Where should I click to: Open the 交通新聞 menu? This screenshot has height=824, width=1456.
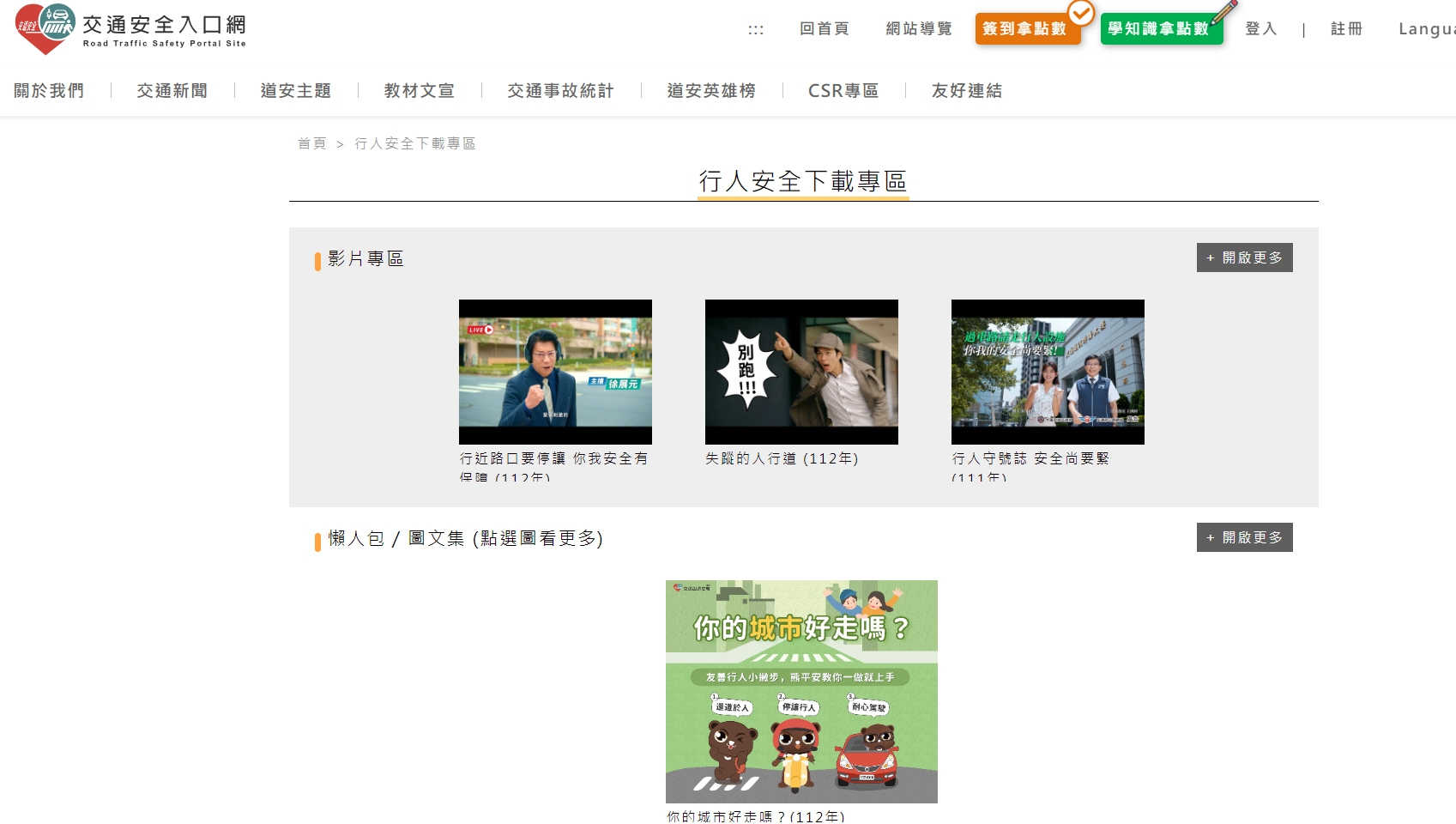pyautogui.click(x=172, y=91)
